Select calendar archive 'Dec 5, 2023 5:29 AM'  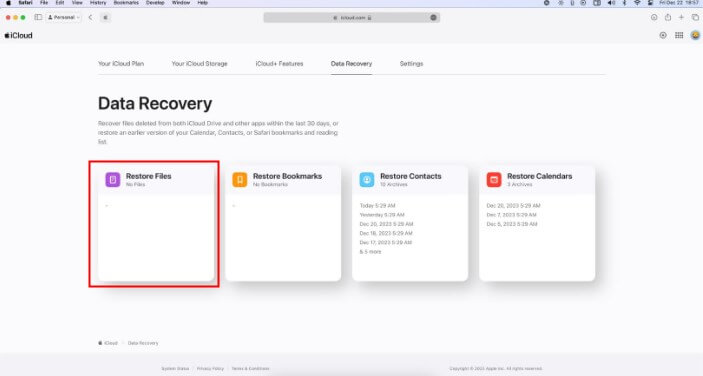pyautogui.click(x=512, y=224)
